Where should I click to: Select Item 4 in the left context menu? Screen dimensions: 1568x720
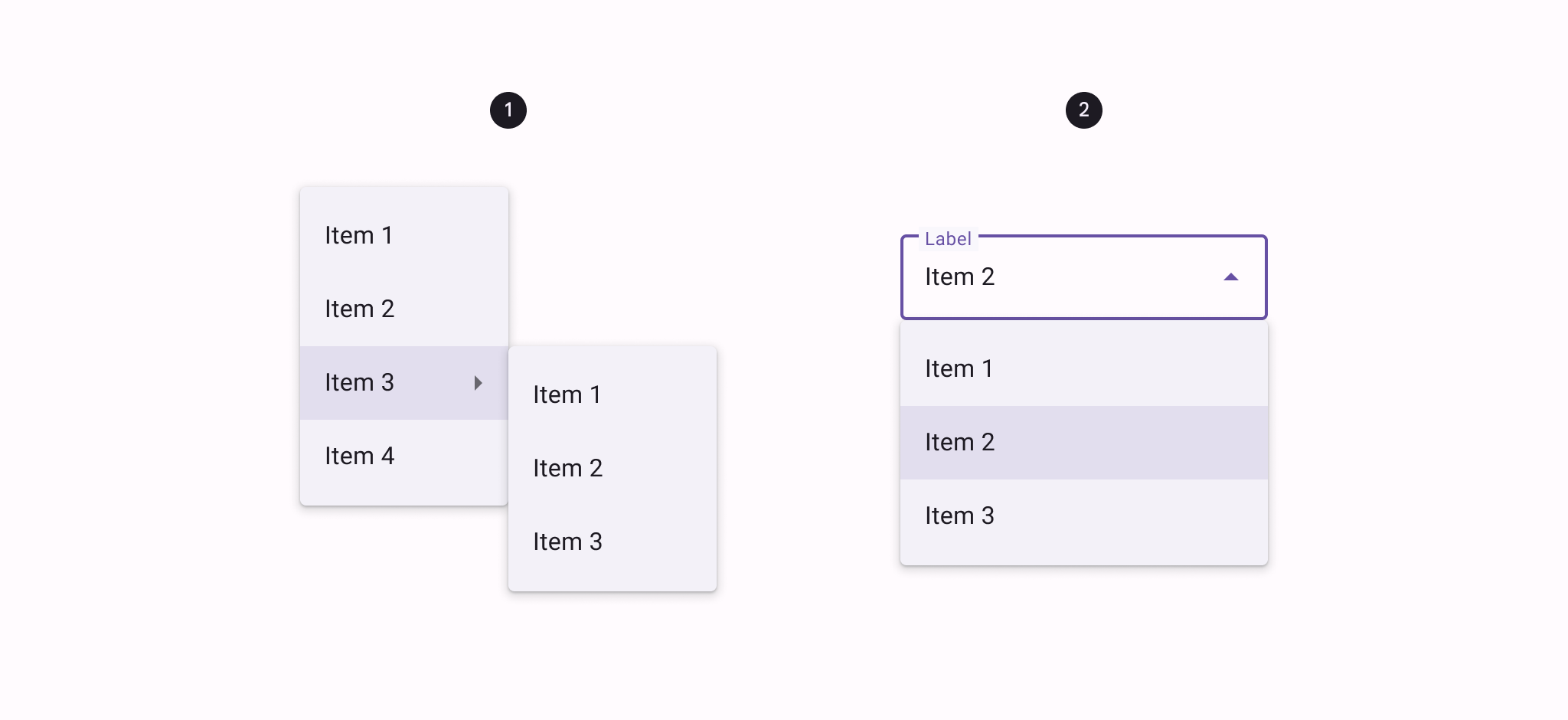pos(359,456)
